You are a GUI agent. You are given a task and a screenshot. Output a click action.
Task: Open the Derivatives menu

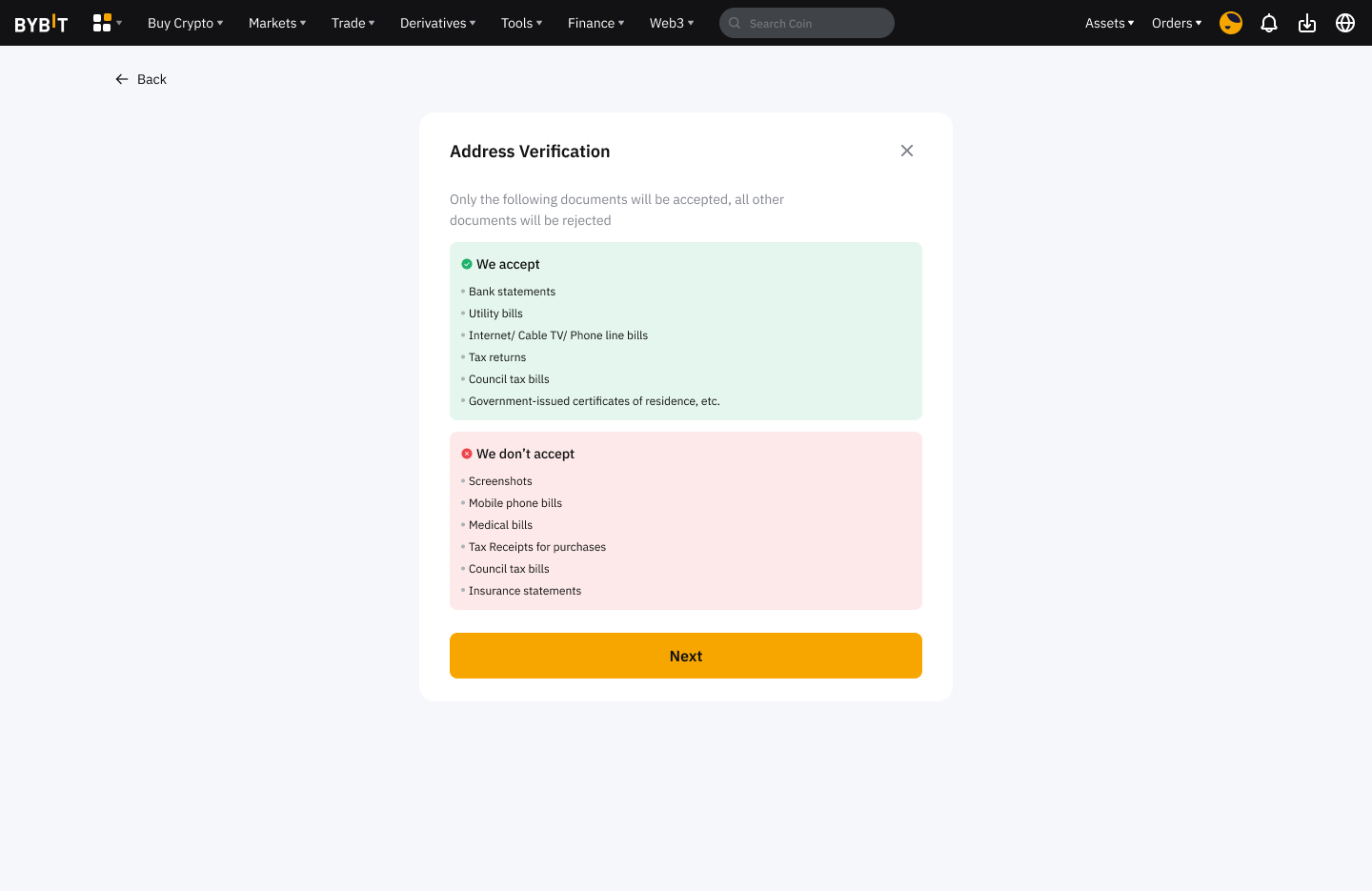(437, 23)
